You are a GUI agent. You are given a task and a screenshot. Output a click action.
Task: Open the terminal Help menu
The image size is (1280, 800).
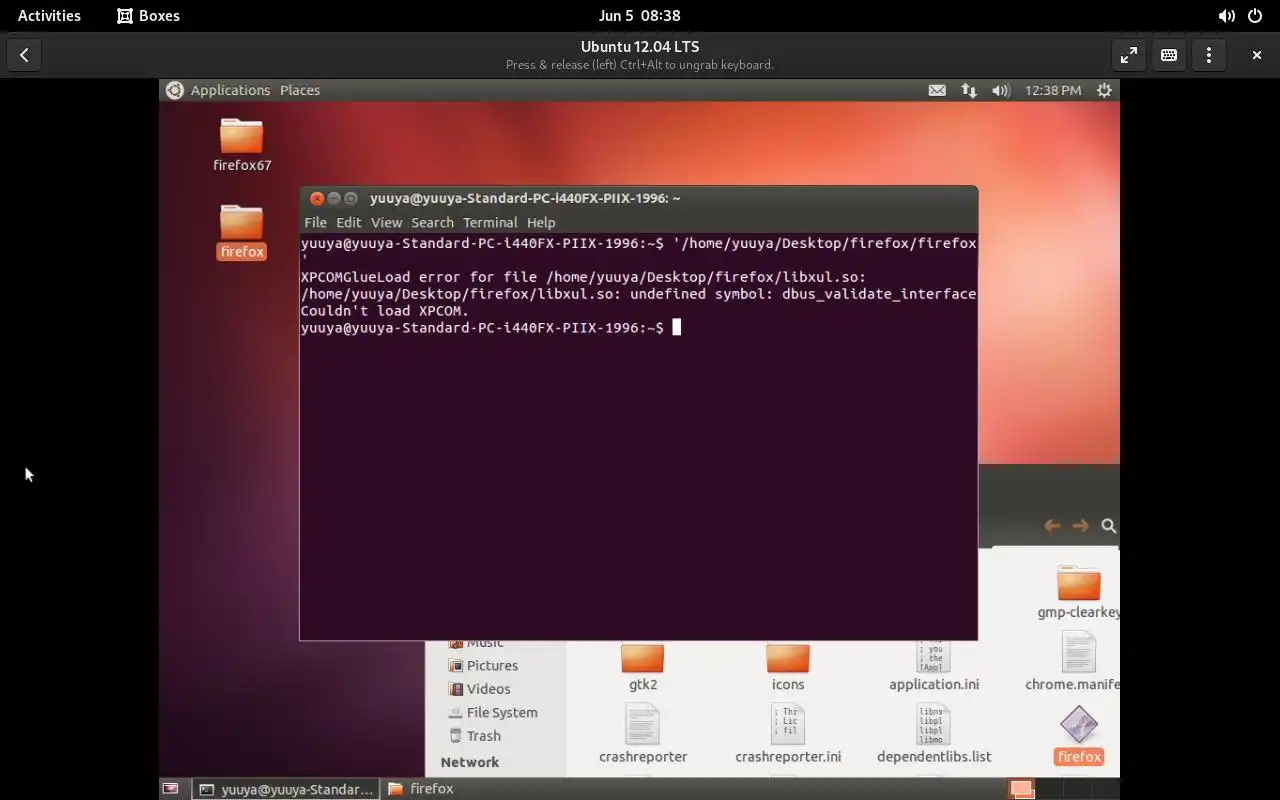click(541, 222)
